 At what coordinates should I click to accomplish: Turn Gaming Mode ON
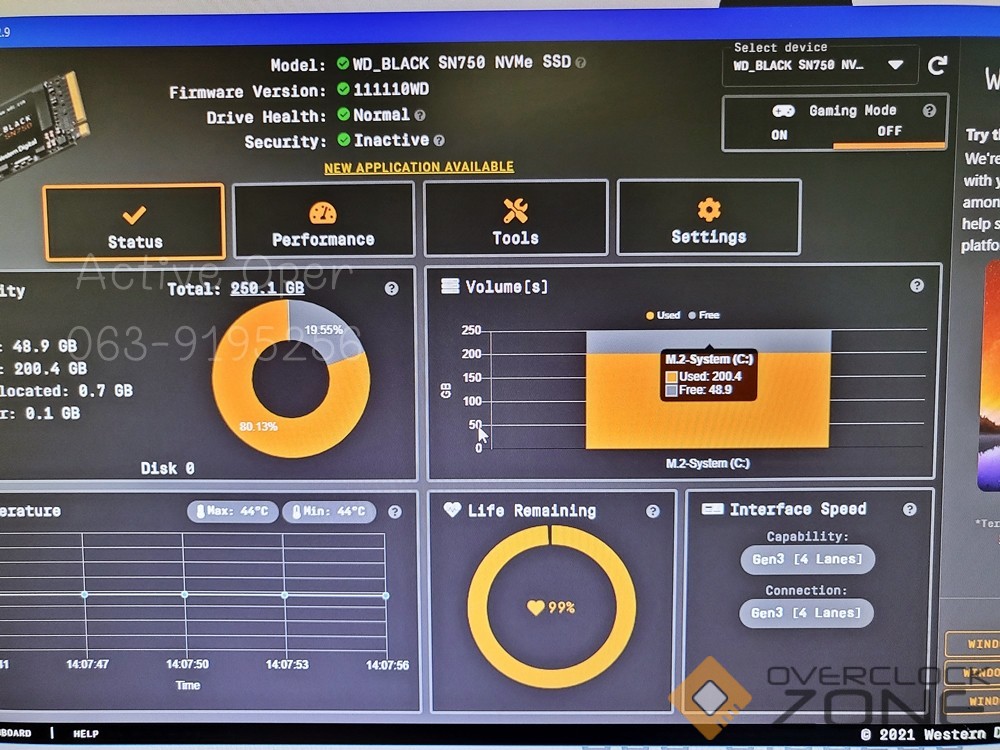(779, 135)
